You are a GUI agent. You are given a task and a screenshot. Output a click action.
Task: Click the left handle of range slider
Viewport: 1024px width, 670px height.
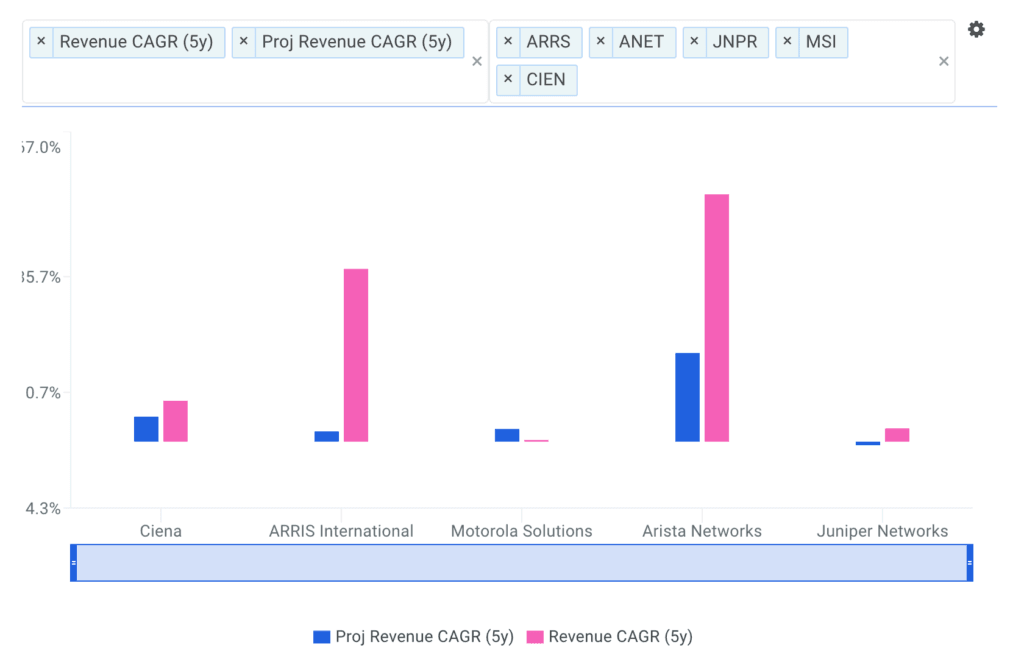(x=73, y=563)
